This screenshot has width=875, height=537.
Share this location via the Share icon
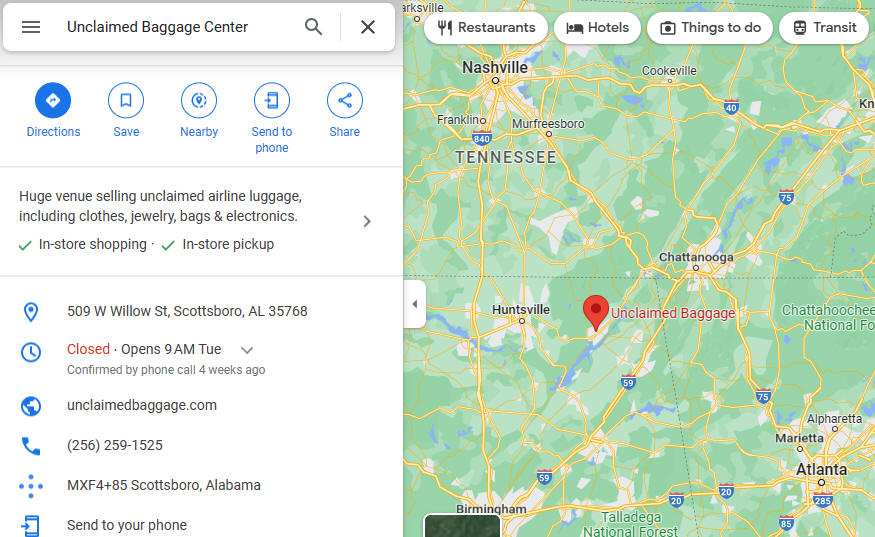[344, 100]
